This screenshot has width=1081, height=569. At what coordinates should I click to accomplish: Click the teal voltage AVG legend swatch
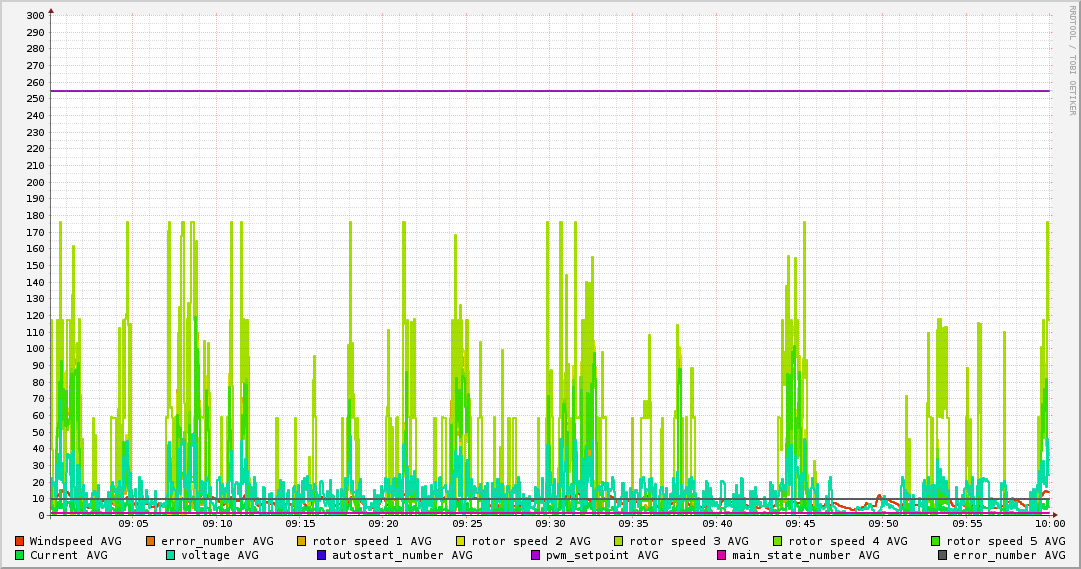(171, 555)
